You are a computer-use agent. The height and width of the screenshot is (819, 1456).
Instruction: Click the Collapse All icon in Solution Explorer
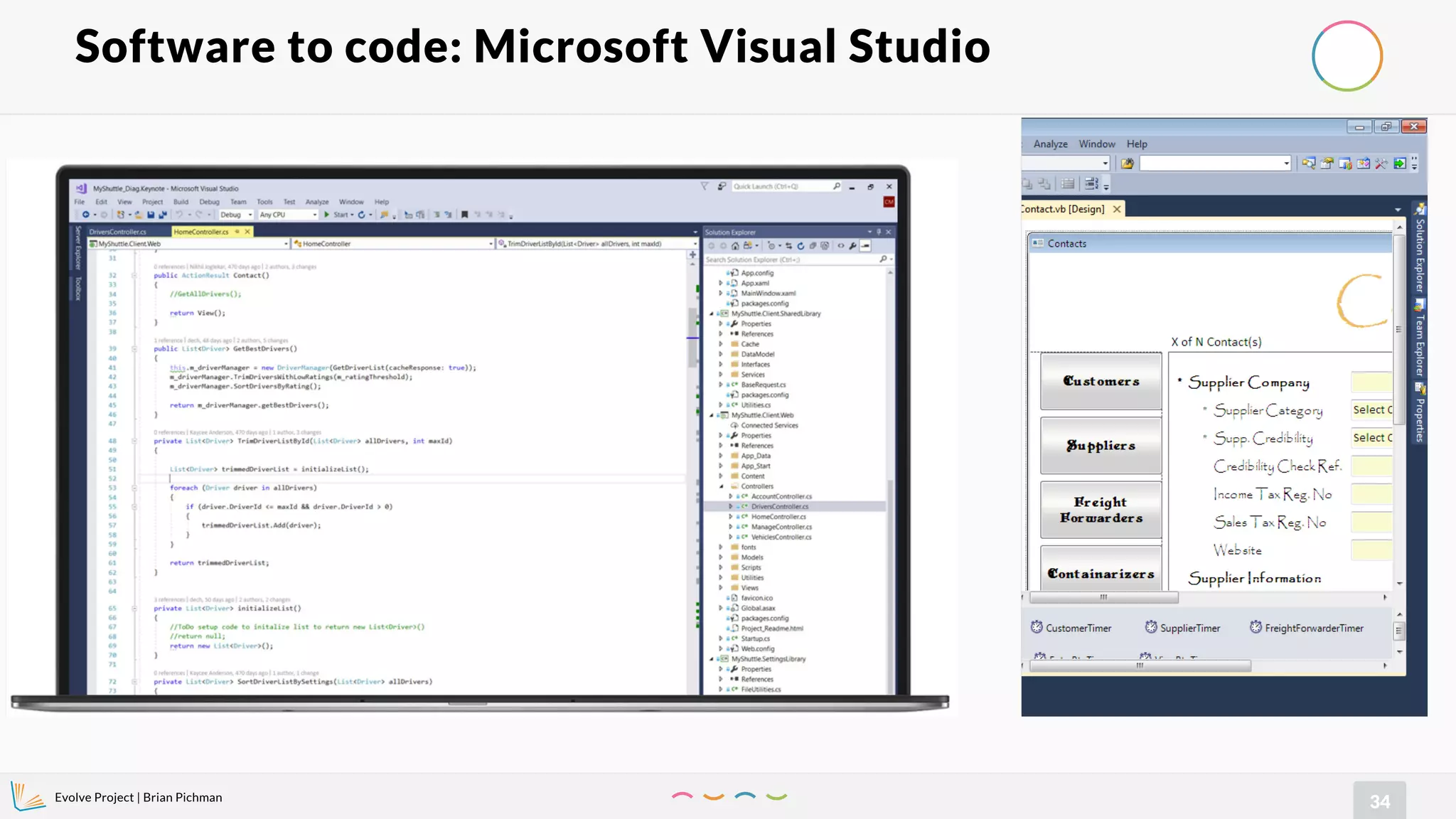click(x=813, y=246)
